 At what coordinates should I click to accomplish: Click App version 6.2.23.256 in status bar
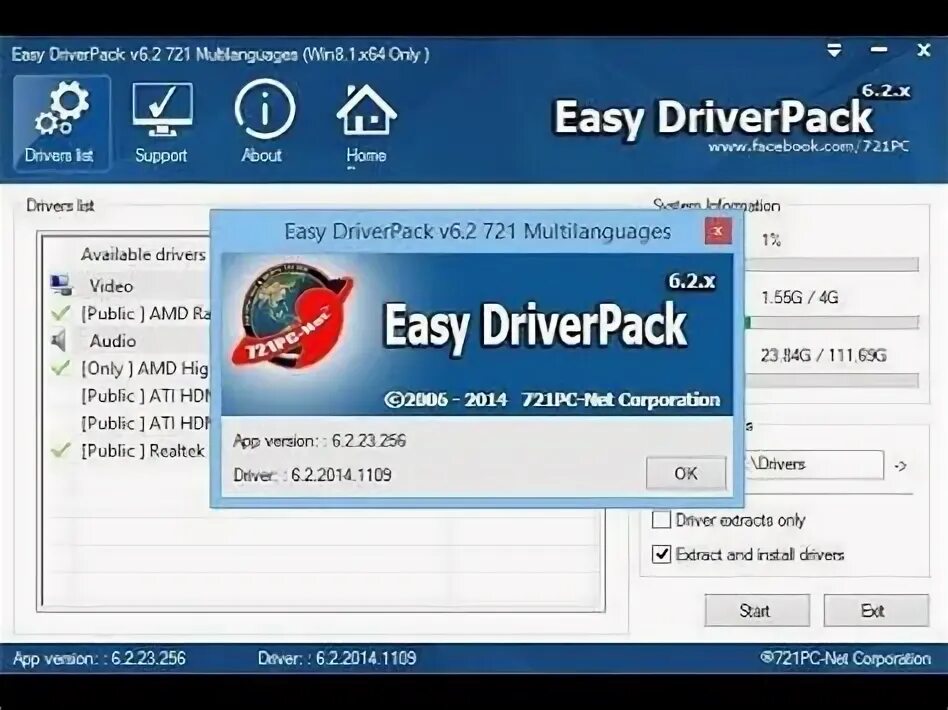(x=100, y=658)
